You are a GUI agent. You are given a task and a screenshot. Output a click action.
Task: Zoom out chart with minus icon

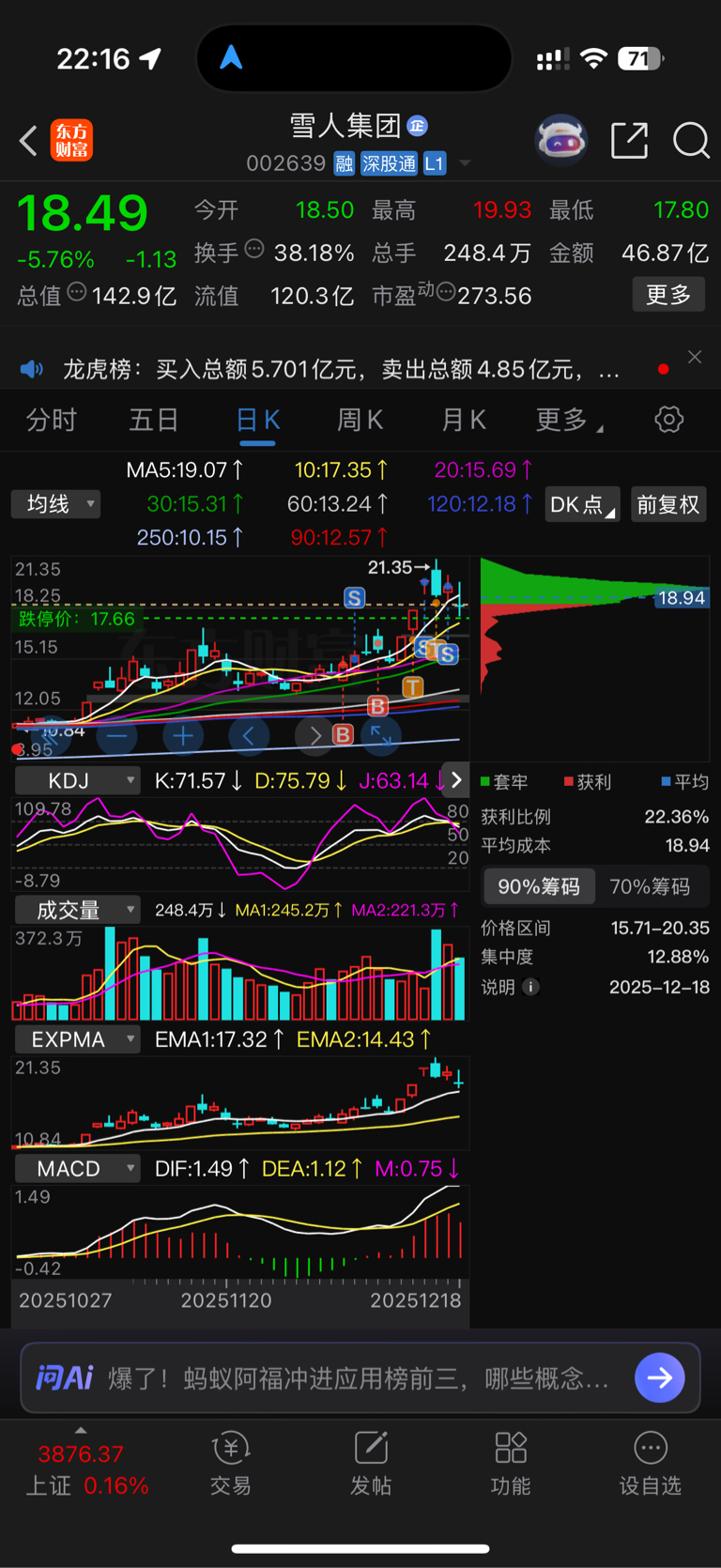coord(117,735)
